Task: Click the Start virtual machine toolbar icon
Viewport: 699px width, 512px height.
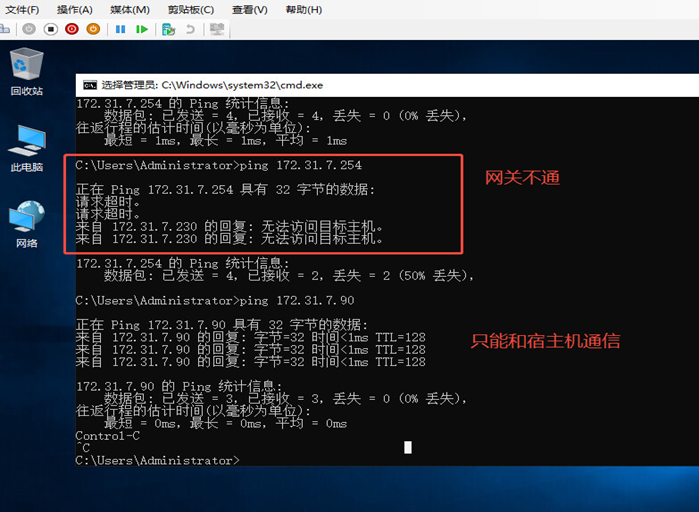Action: 29,29
